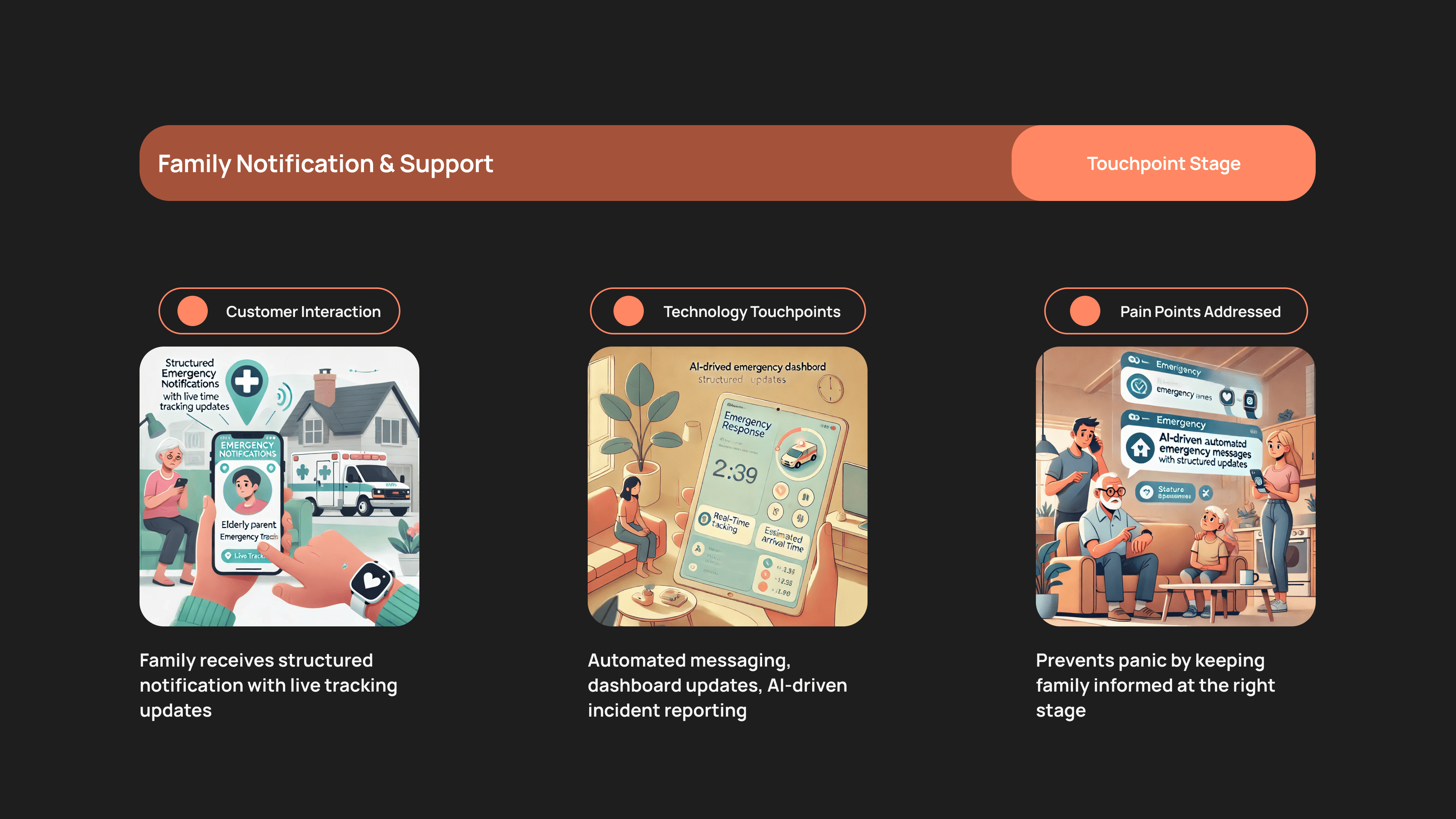Image resolution: width=1456 pixels, height=819 pixels.
Task: Click the 2:39 timer on tablet
Action: 735,471
